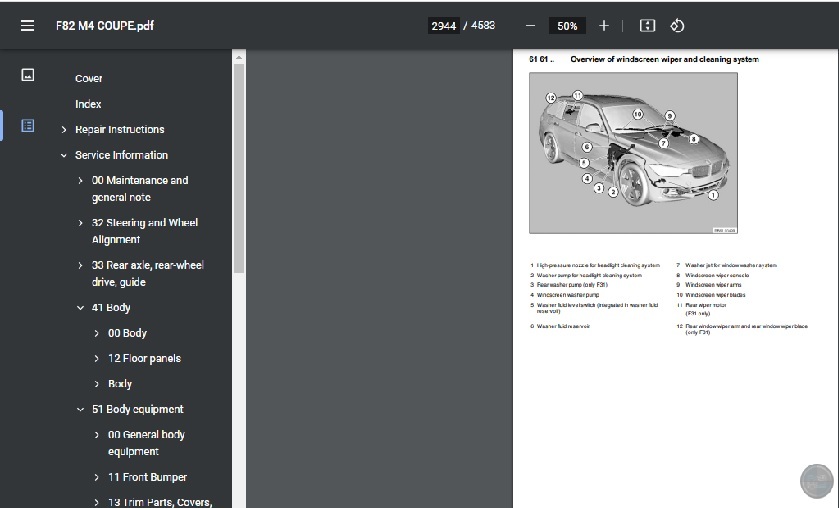
Task: Expand 33 Rear axle, rear-wheel drive
Action: (80, 265)
